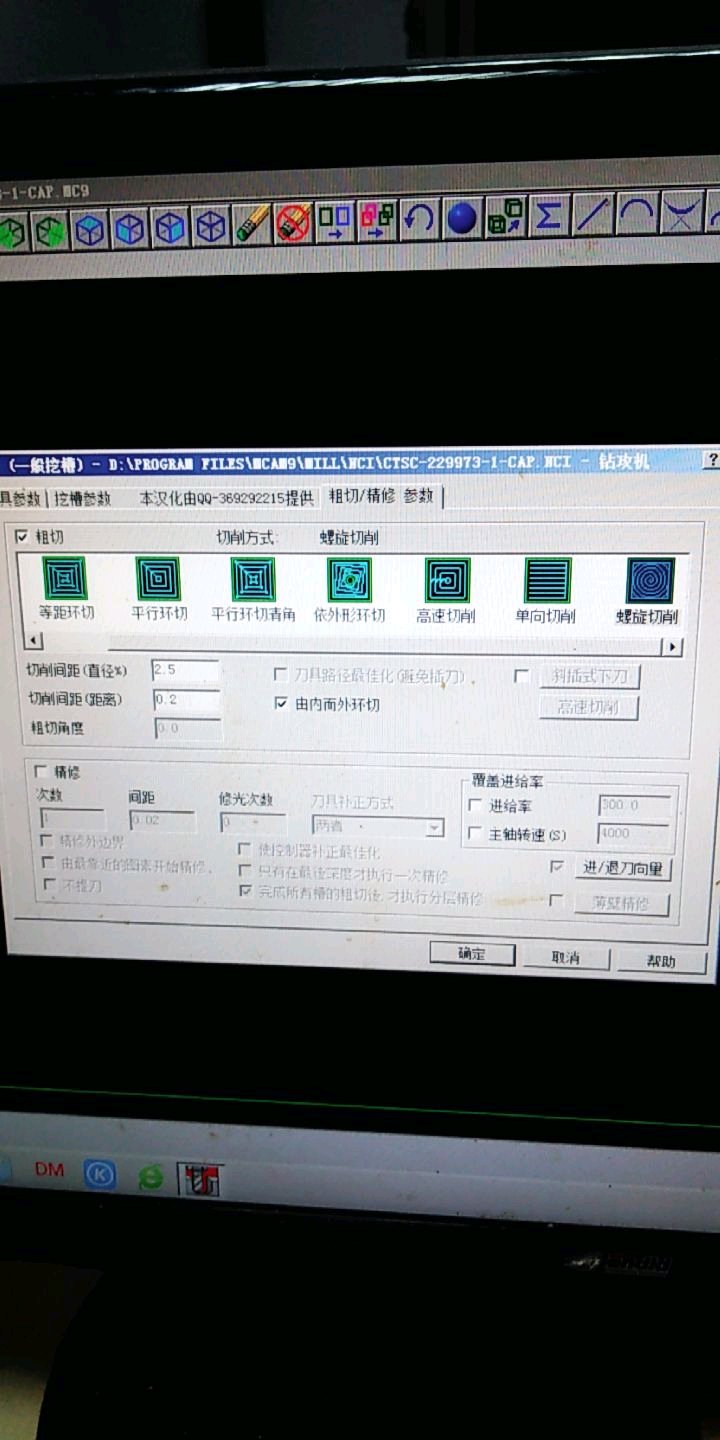Image resolution: width=720 pixels, height=1440 pixels.
Task: Click the right arrow of method scrollbar
Action: click(x=672, y=647)
